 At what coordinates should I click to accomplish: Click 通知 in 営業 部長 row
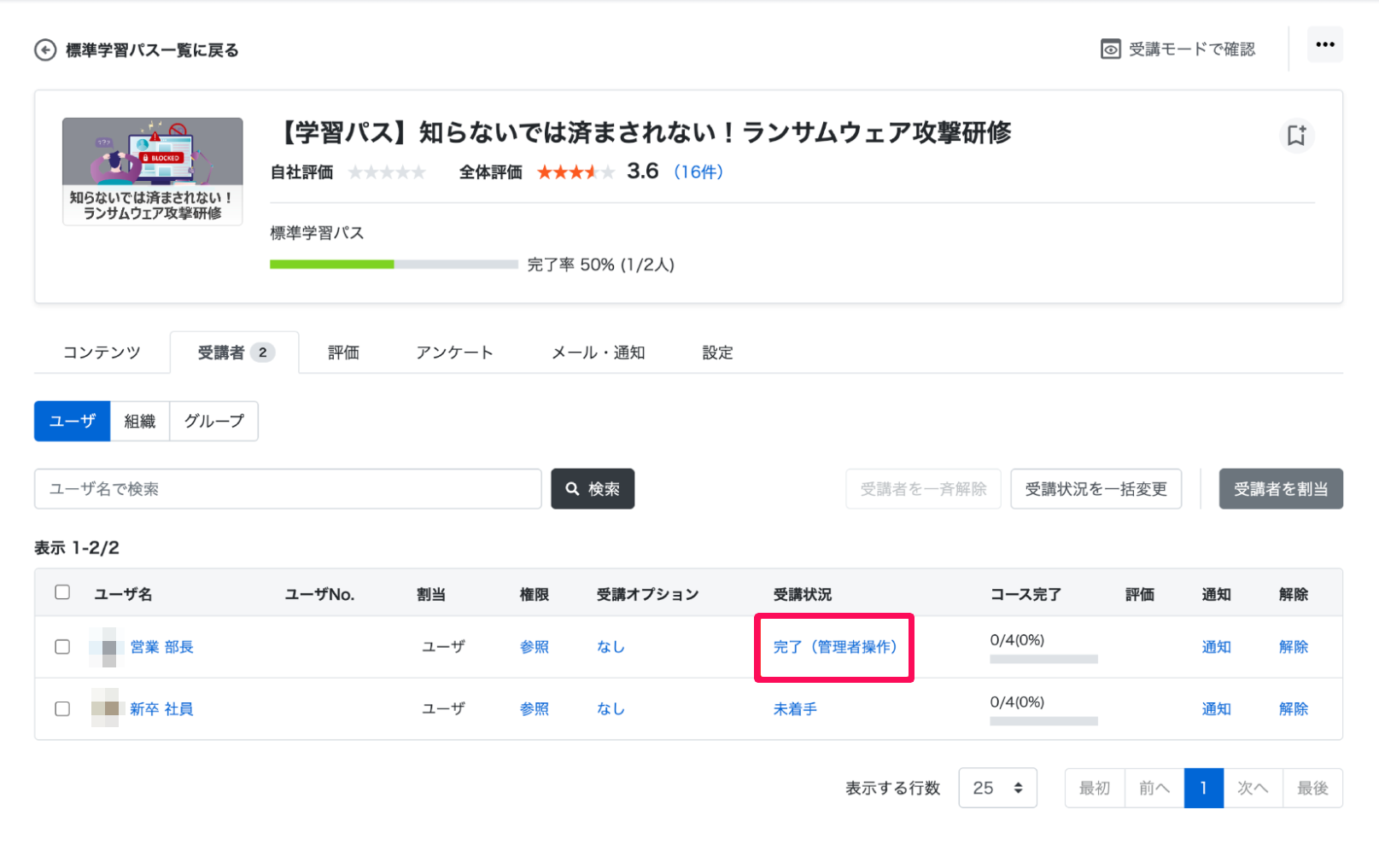pos(1216,647)
